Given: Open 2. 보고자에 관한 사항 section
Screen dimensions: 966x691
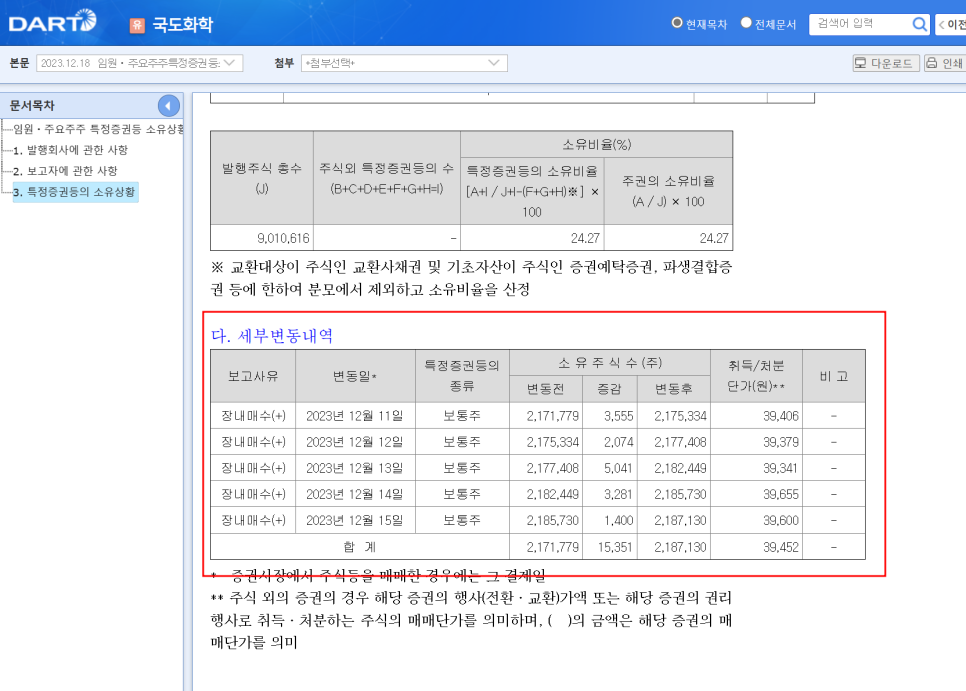Looking at the screenshot, I should 65,171.
